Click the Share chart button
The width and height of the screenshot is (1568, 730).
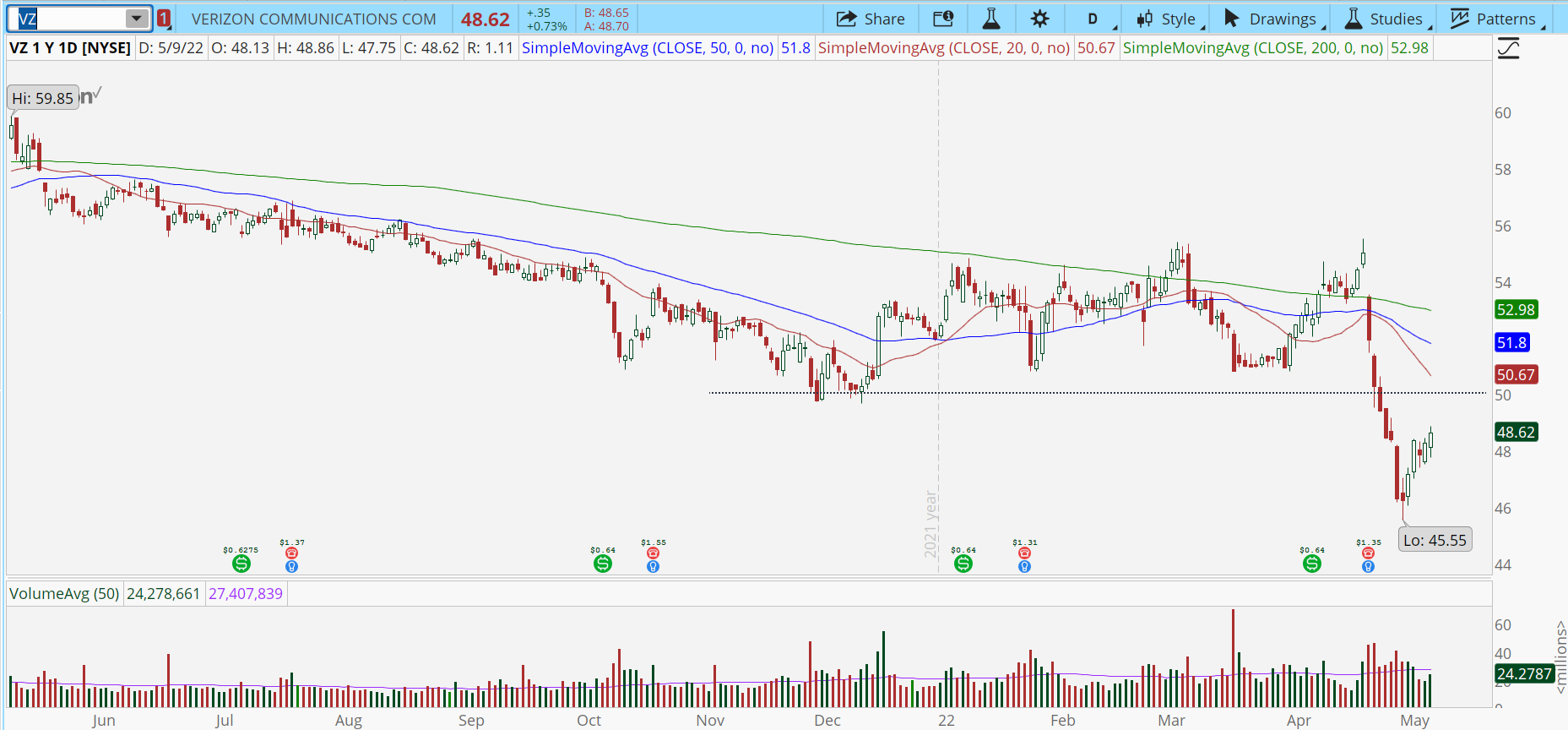pos(870,19)
